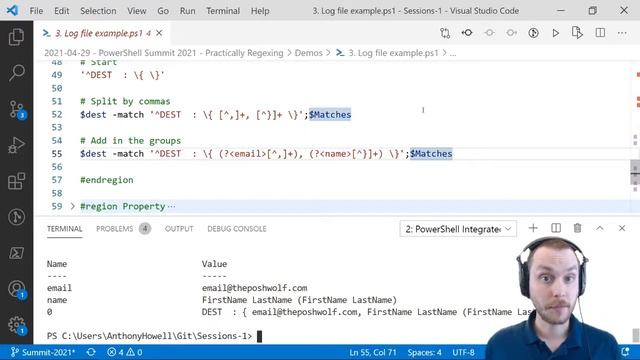Image resolution: width=640 pixels, height=360 pixels.
Task: Open the editor More Actions ellipsis
Action: click(622, 33)
